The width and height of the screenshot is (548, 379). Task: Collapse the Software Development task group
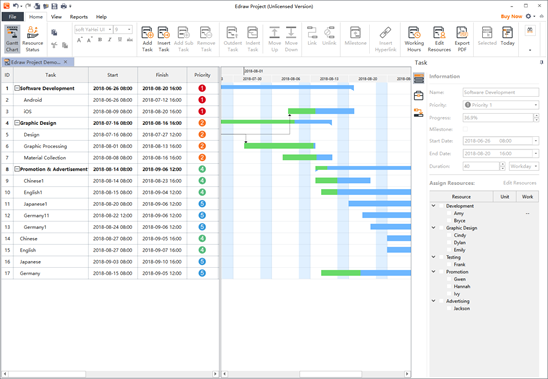[x=16, y=88]
